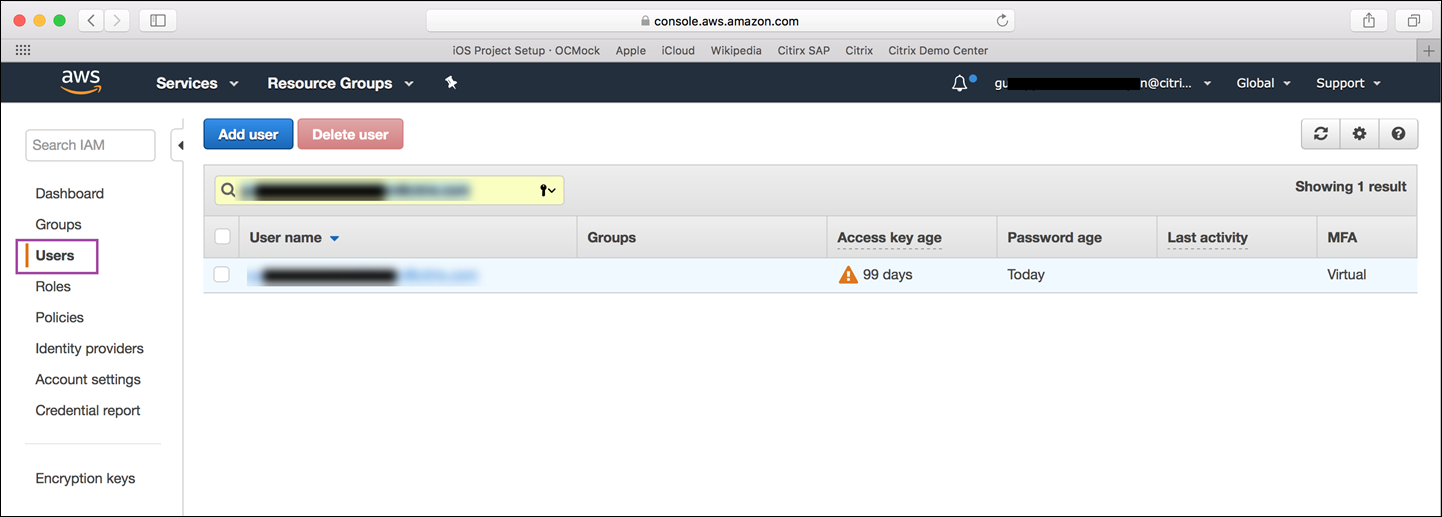Check the box for the listed user

click(x=222, y=275)
